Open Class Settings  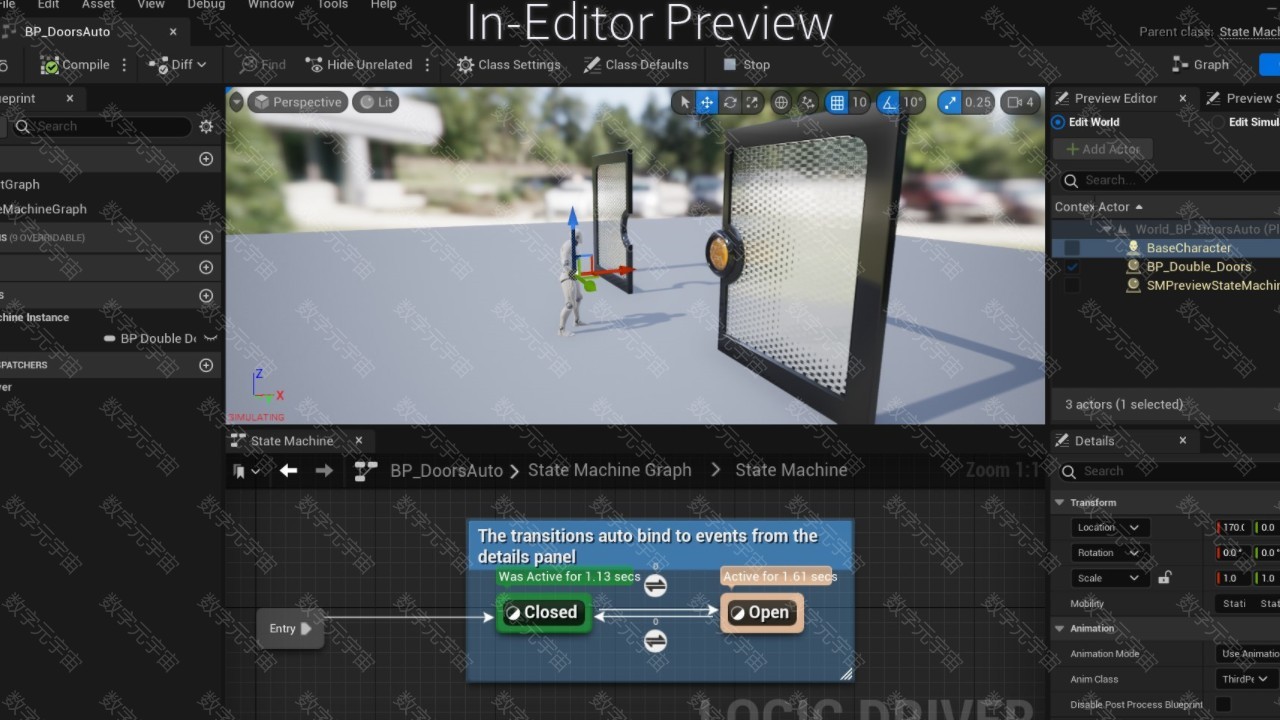(x=508, y=64)
